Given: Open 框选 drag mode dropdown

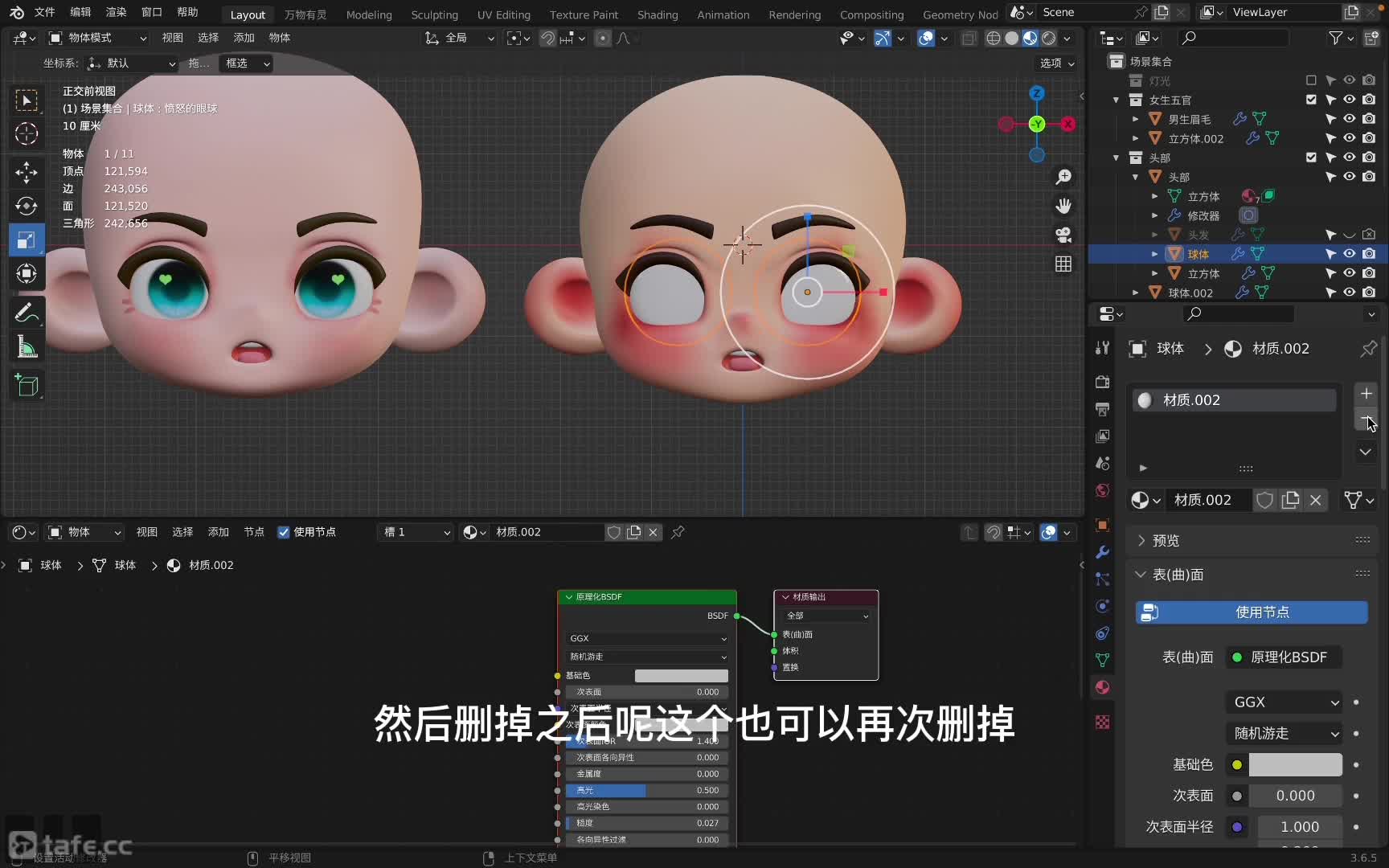Looking at the screenshot, I should click(246, 63).
